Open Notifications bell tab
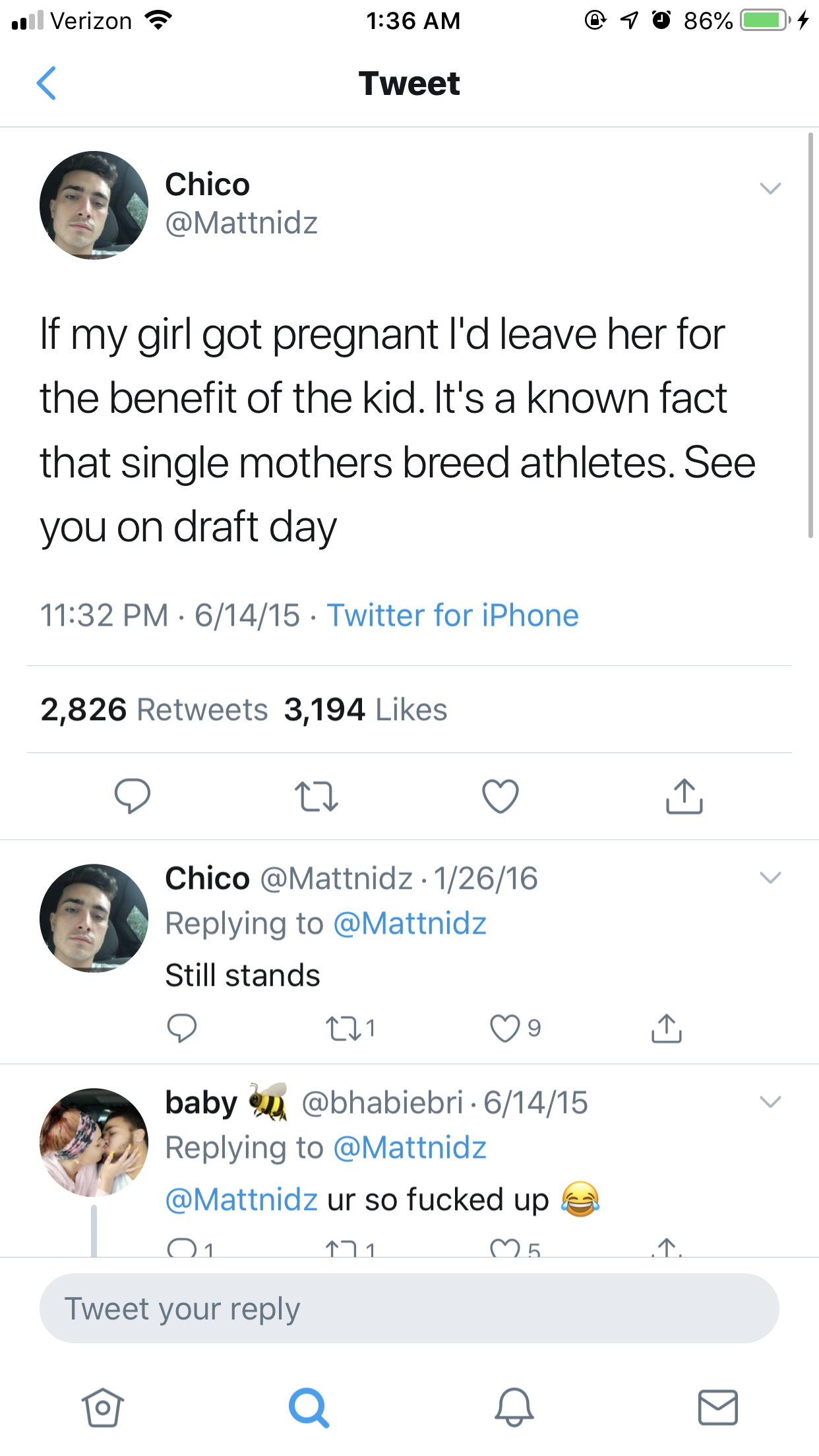 514,1408
